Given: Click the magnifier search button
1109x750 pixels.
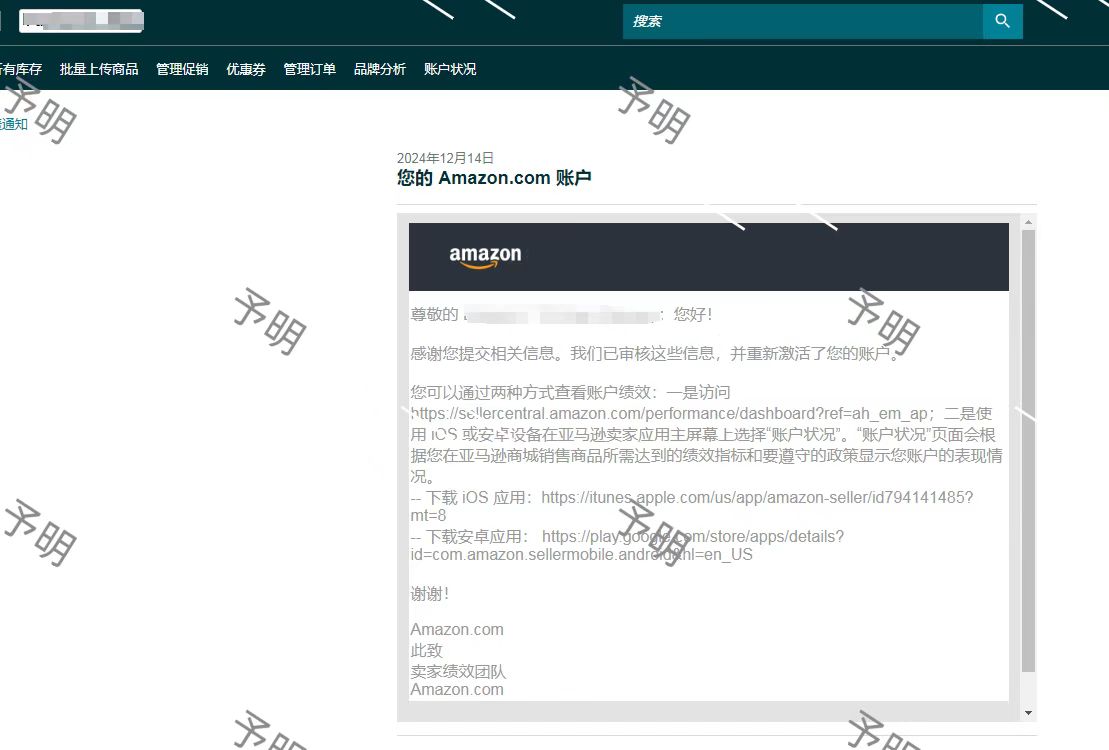Looking at the screenshot, I should [1002, 21].
